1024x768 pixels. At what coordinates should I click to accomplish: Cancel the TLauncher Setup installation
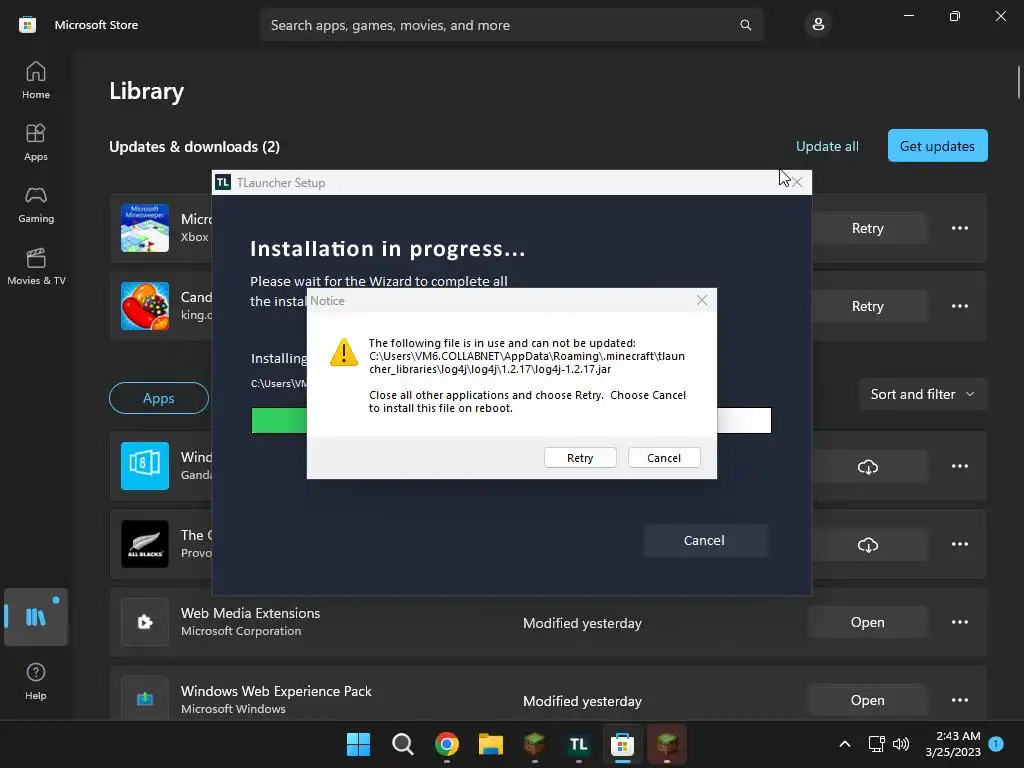click(x=704, y=540)
